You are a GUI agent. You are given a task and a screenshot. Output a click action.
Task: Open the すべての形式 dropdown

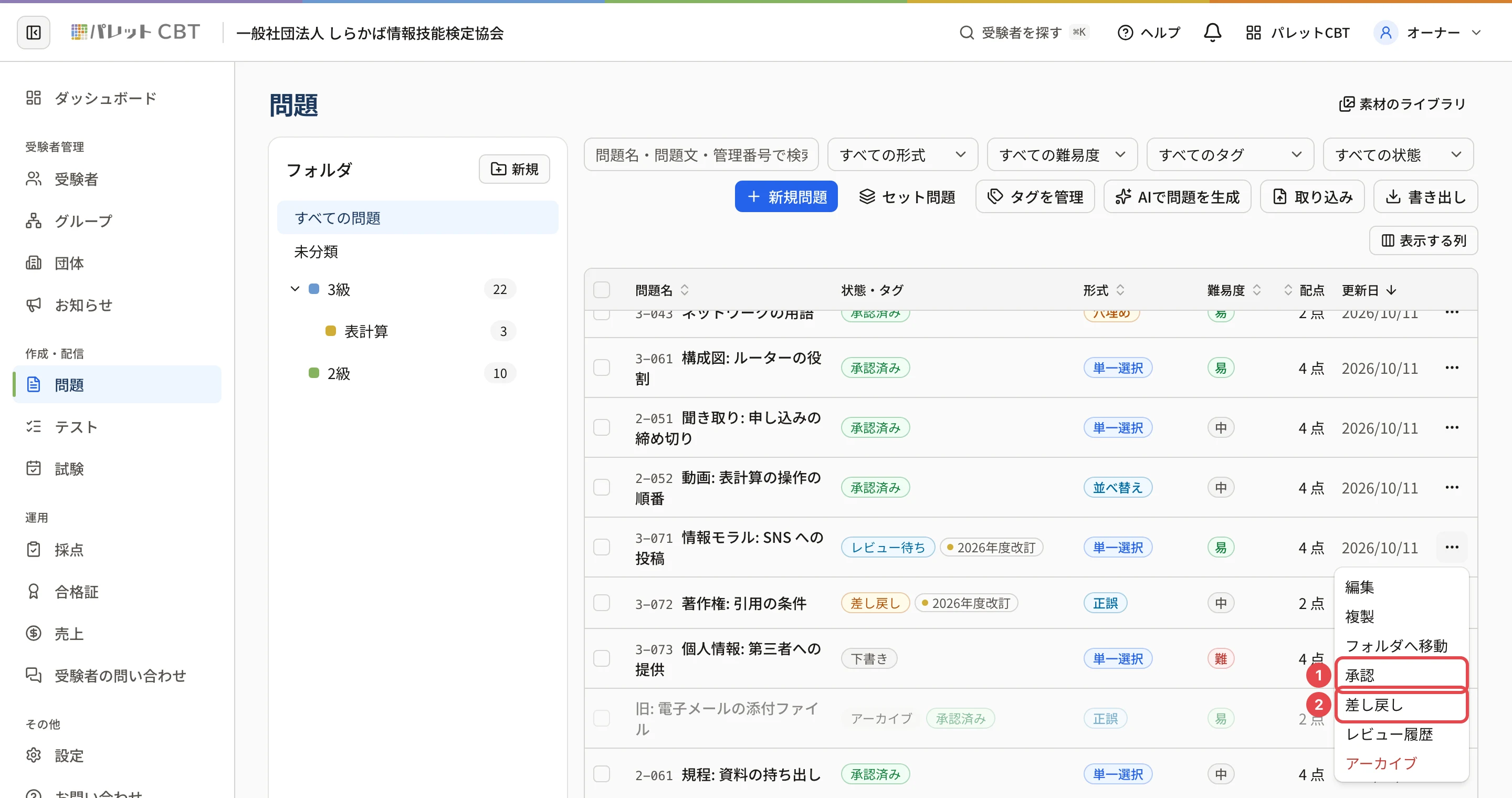903,155
